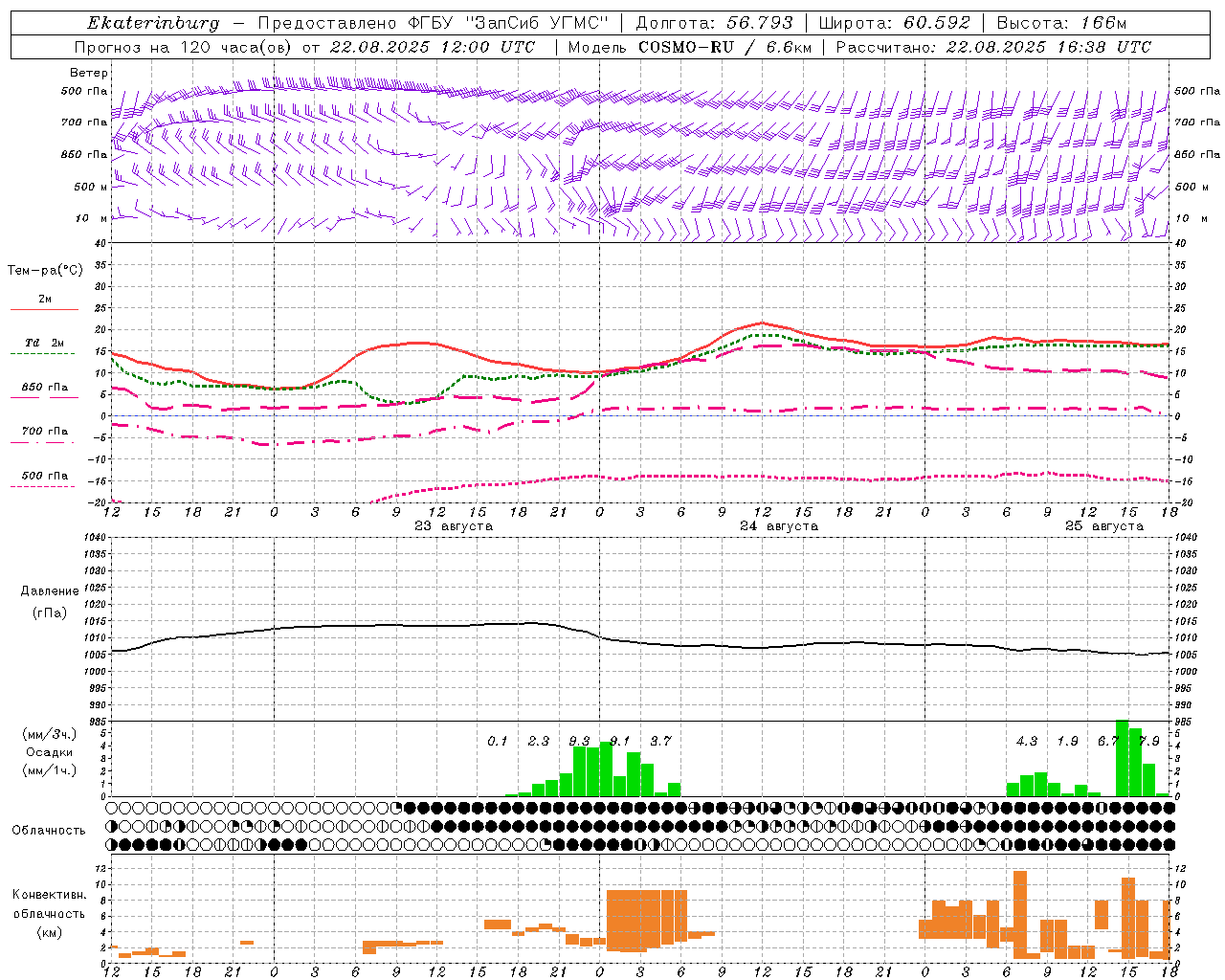Click the 'Осадки' precipitation label
Viewport: 1225px width, 980px height.
50,752
